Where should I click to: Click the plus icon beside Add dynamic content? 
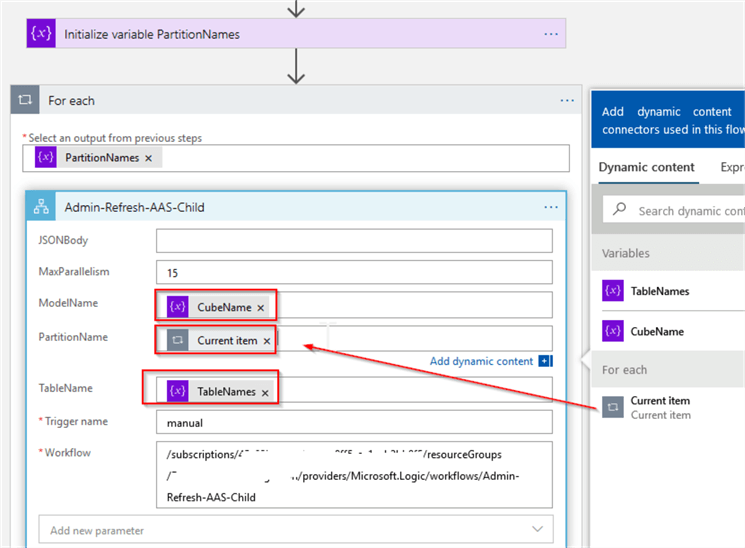click(545, 361)
